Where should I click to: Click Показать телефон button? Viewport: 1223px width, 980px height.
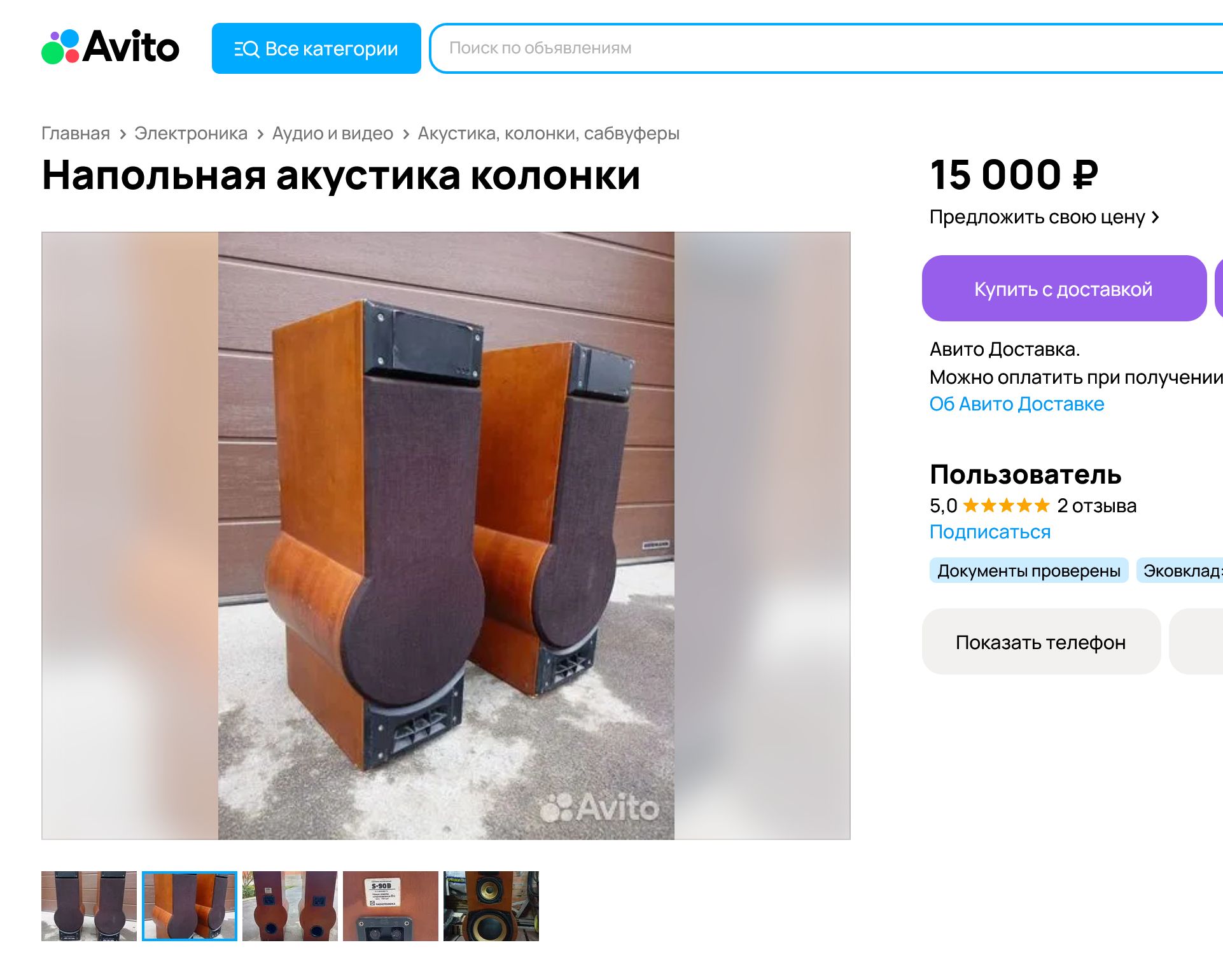tap(1041, 642)
